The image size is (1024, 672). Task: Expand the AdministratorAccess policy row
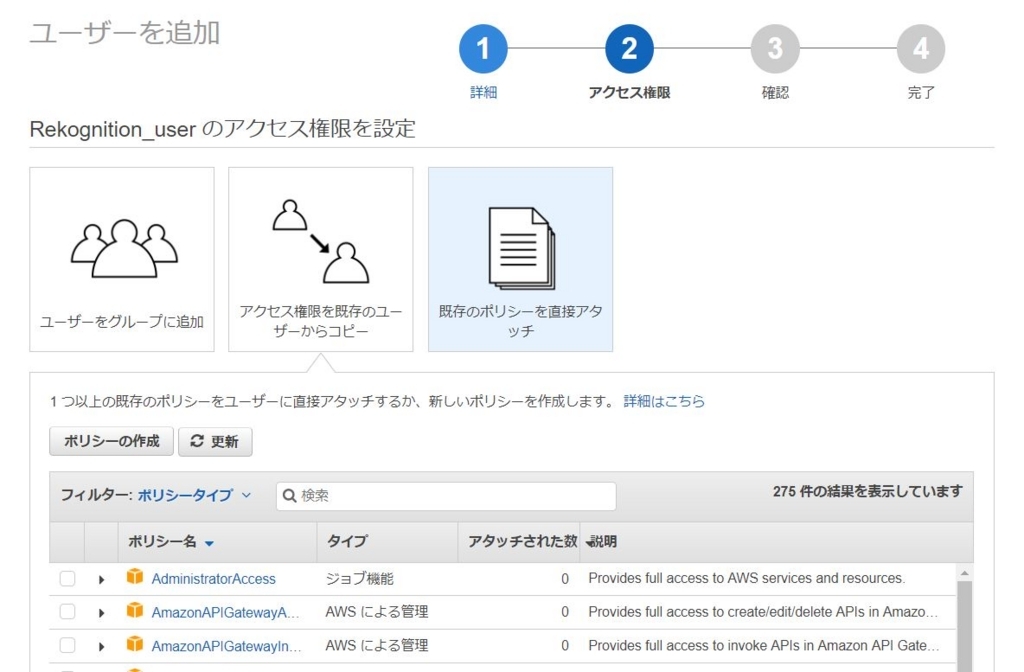101,579
